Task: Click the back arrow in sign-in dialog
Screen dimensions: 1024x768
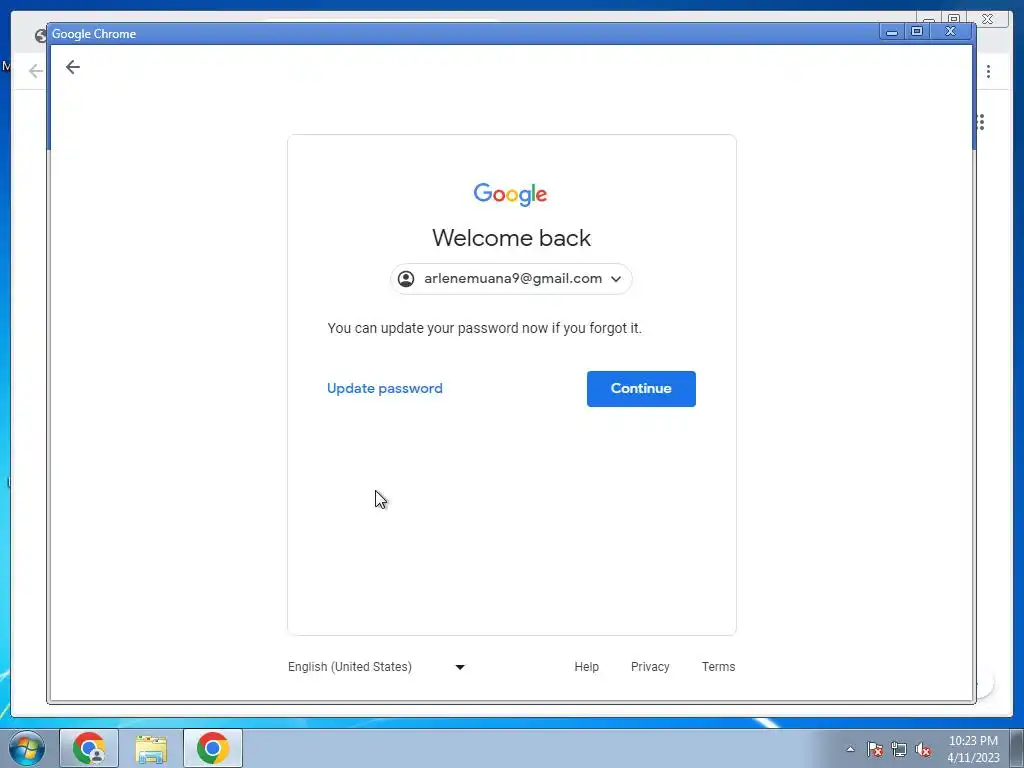Action: (72, 67)
